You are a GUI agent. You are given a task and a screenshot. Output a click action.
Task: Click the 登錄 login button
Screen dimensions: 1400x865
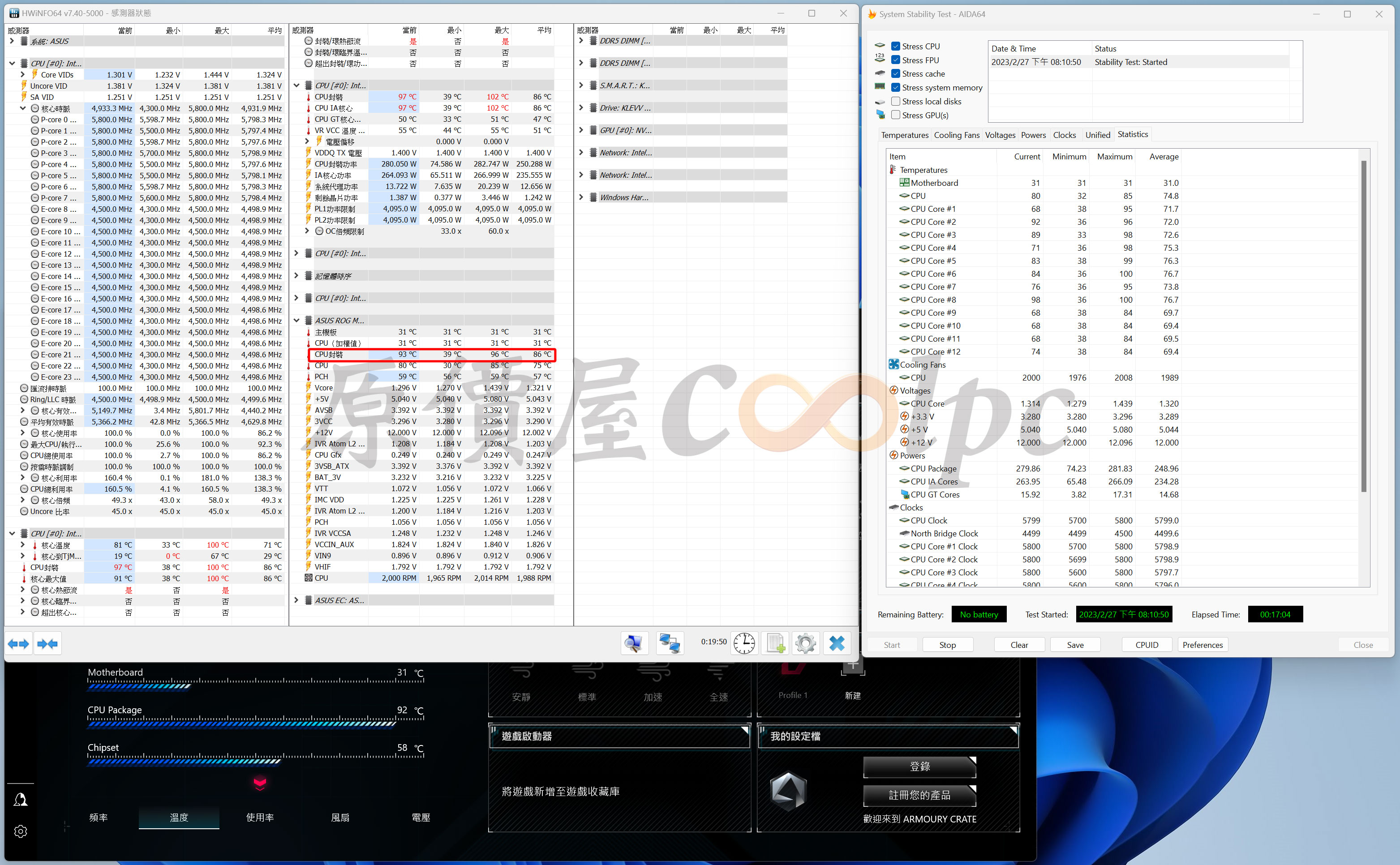(x=919, y=767)
